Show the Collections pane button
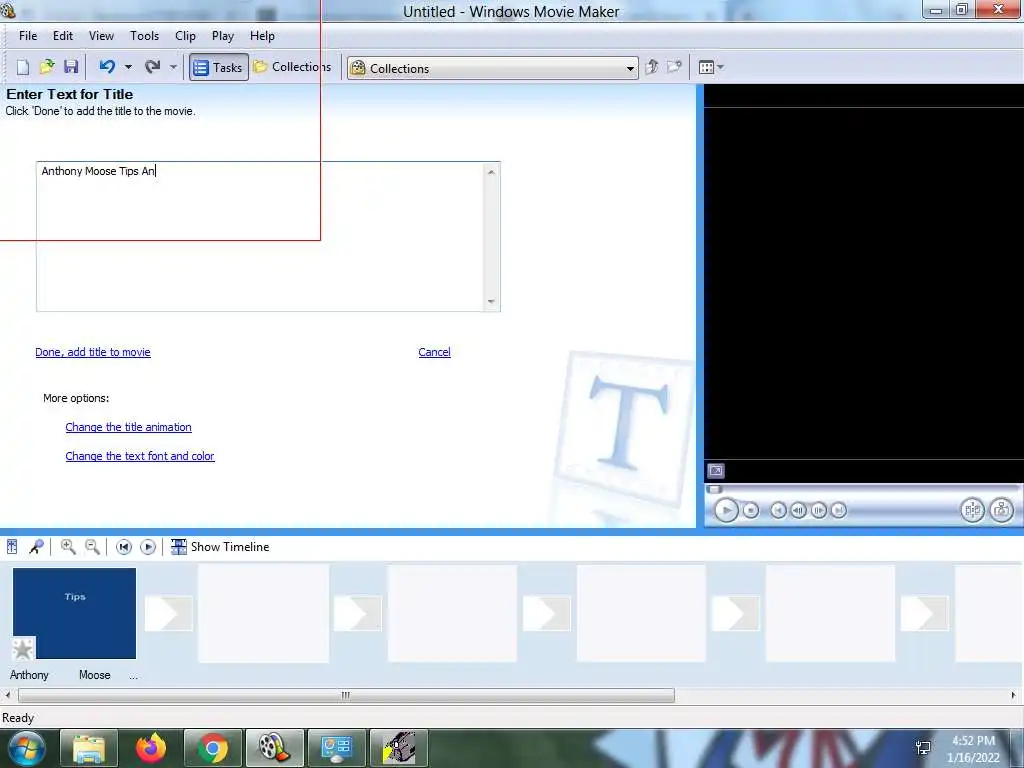This screenshot has width=1024, height=768. [293, 67]
